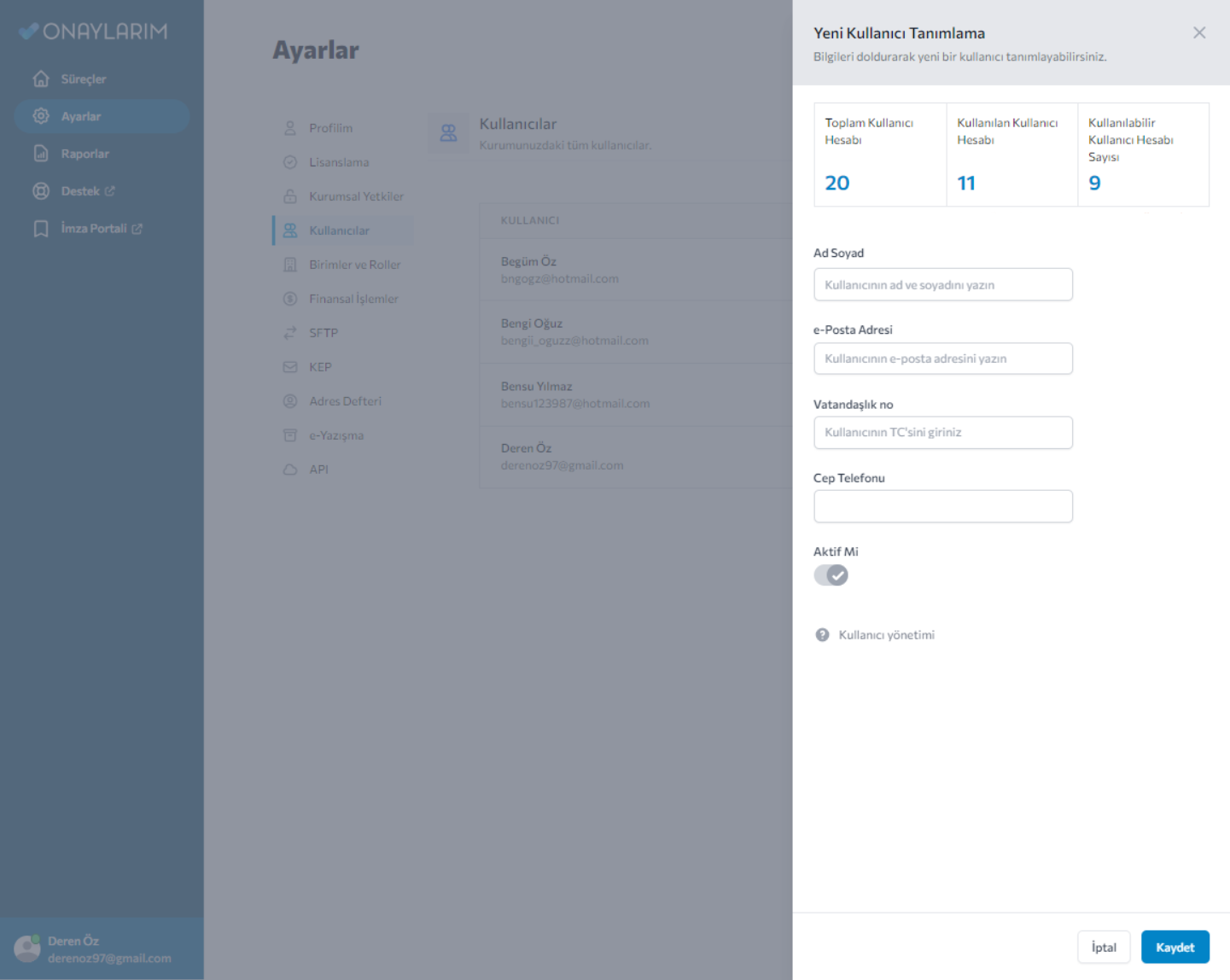Focus the e-Posta Adresi field
Image resolution: width=1230 pixels, height=980 pixels.
click(x=942, y=359)
